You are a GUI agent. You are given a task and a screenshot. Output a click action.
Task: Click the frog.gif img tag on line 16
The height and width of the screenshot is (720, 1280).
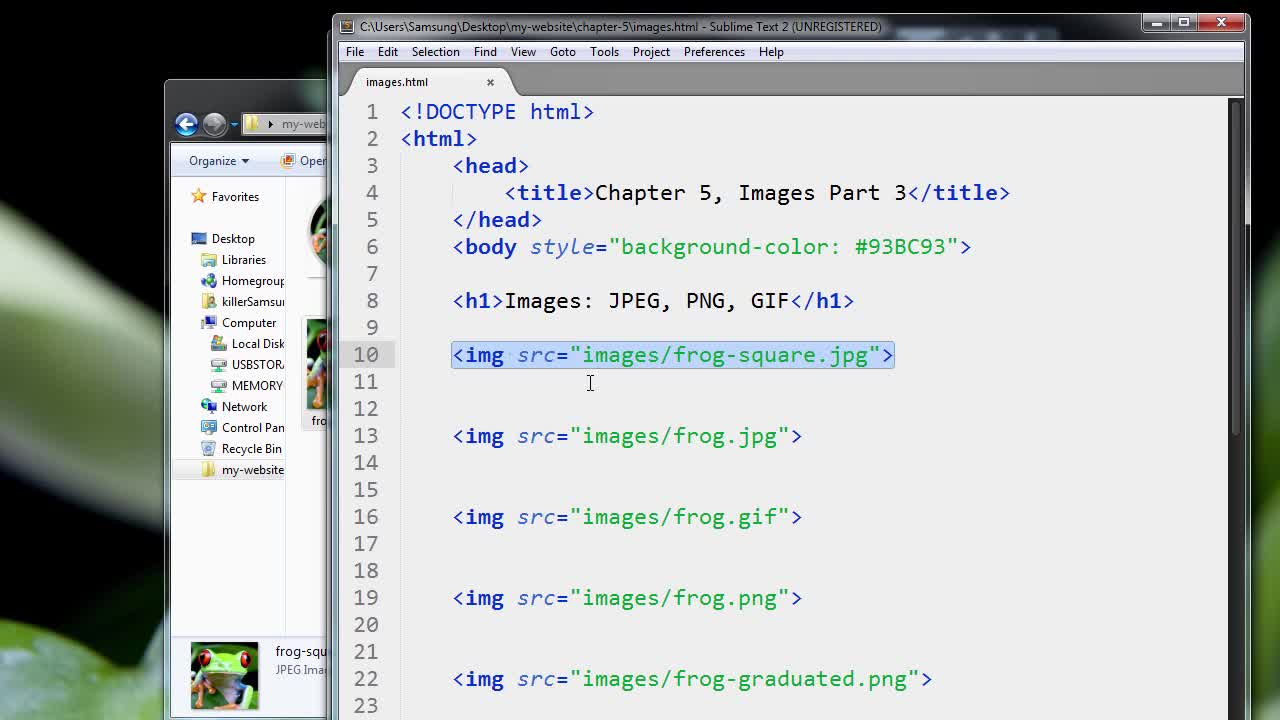pyautogui.click(x=627, y=517)
